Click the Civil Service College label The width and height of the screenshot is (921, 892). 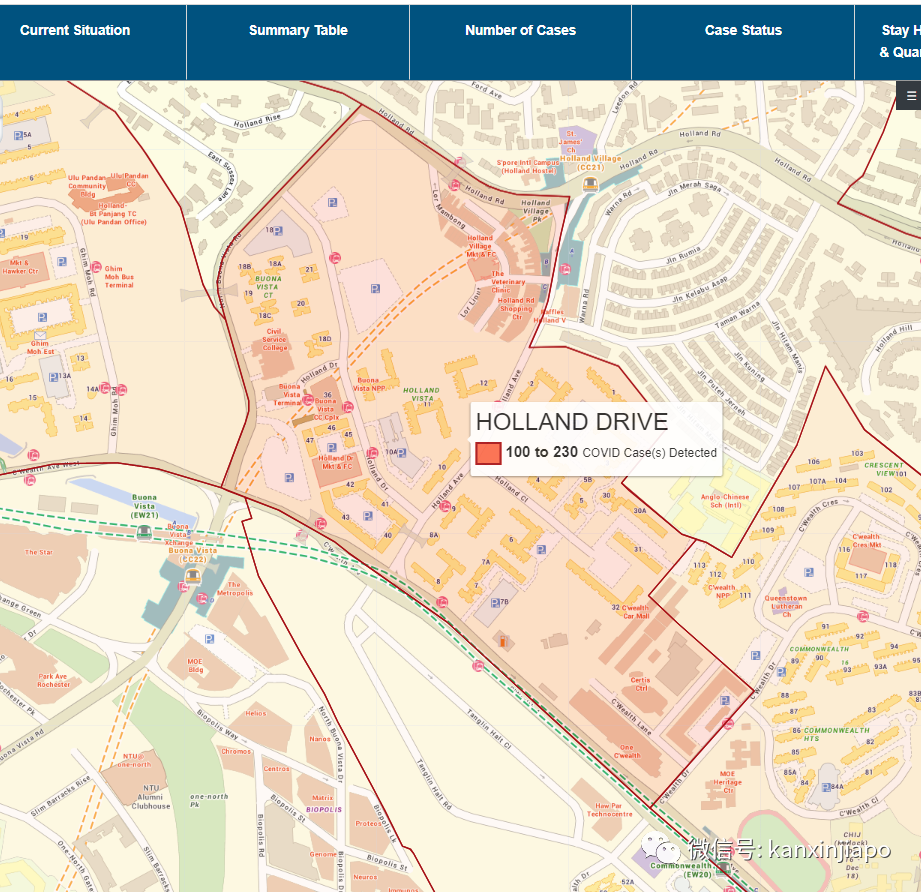[274, 339]
